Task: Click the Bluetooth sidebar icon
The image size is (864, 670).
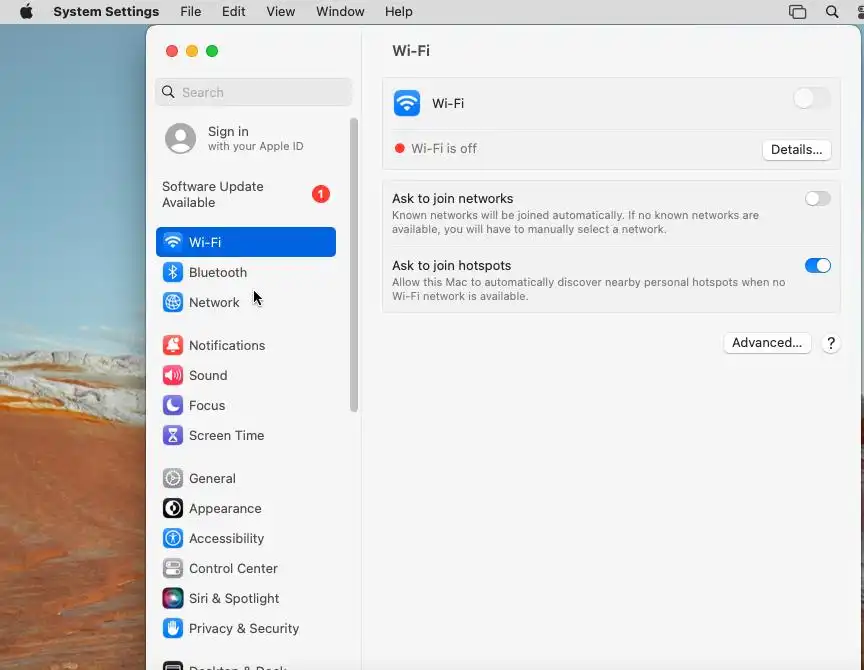Action: coord(173,272)
